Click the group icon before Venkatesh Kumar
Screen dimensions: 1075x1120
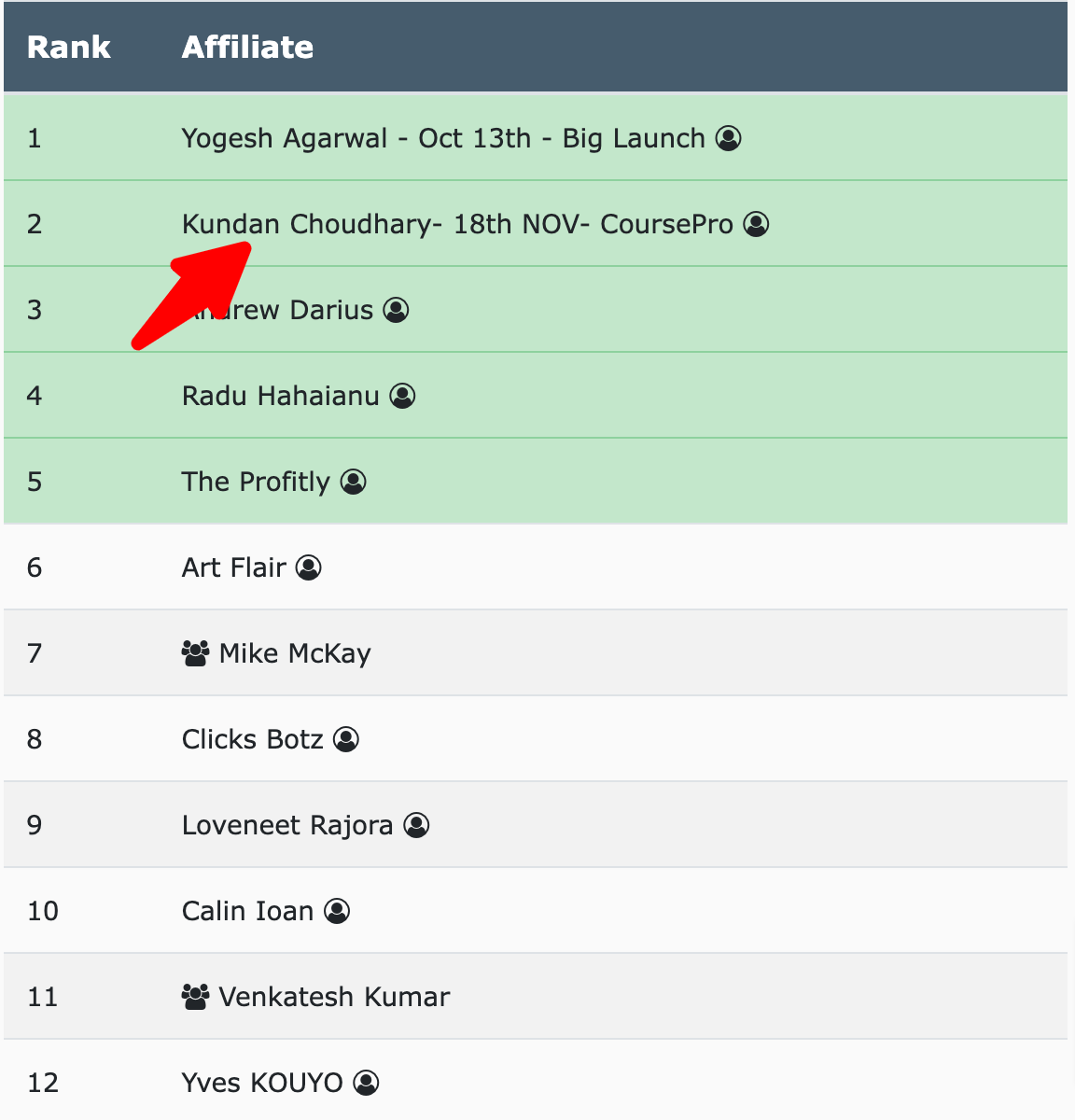click(193, 996)
